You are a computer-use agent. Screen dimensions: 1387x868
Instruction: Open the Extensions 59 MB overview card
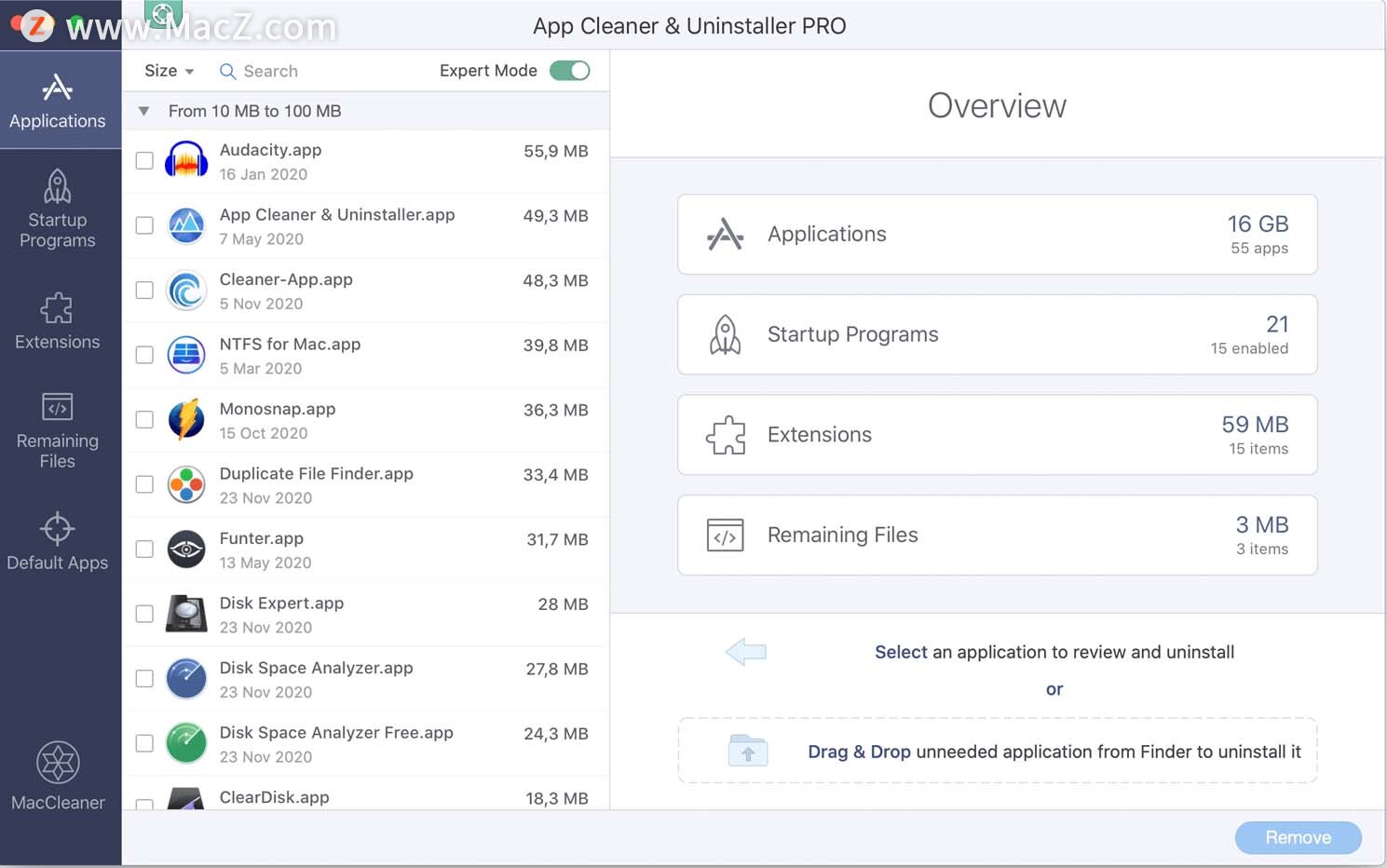[998, 435]
